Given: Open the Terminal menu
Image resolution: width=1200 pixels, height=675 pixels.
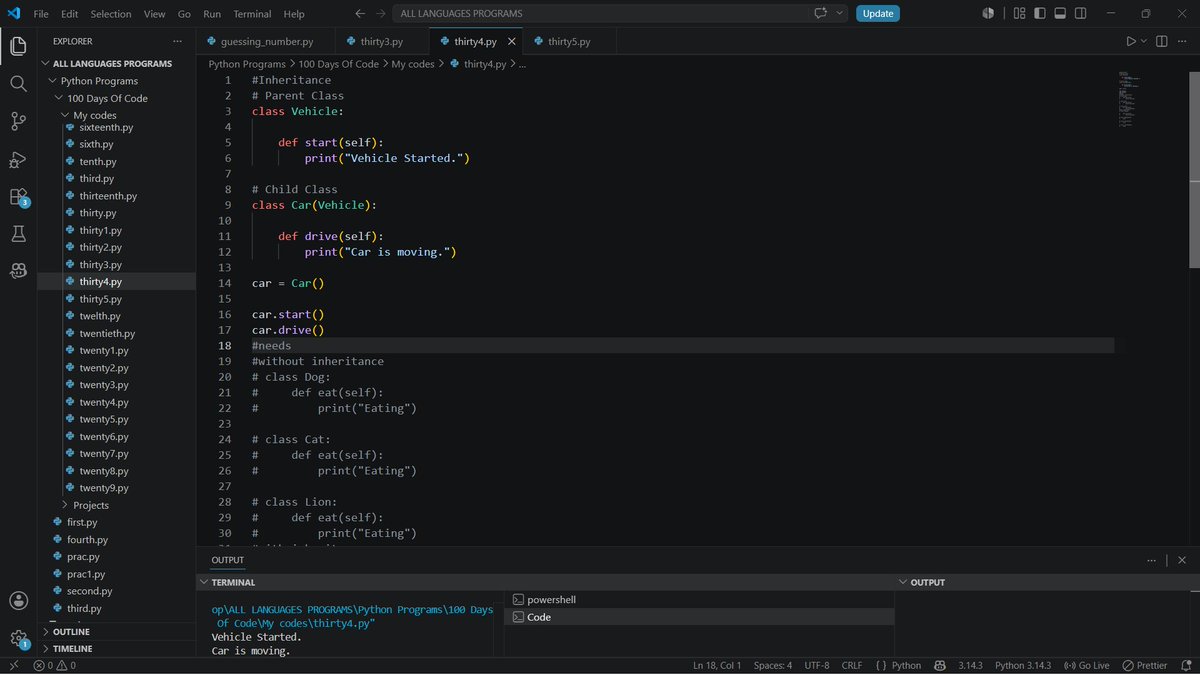Looking at the screenshot, I should coord(252,14).
